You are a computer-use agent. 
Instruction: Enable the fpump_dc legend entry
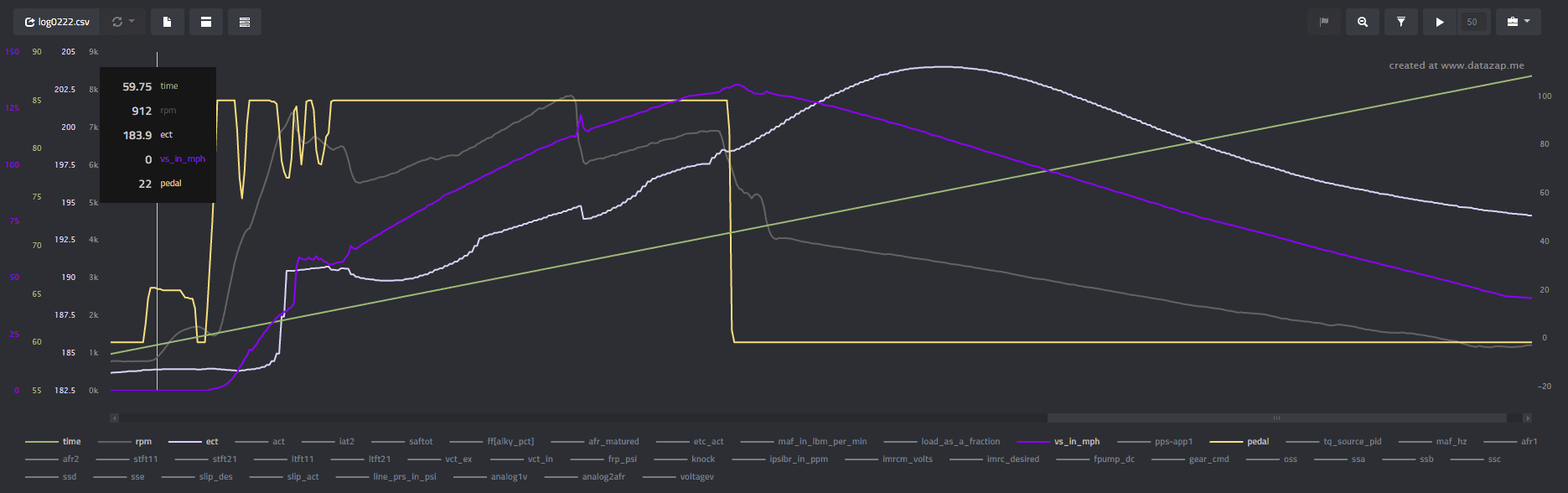click(1095, 459)
